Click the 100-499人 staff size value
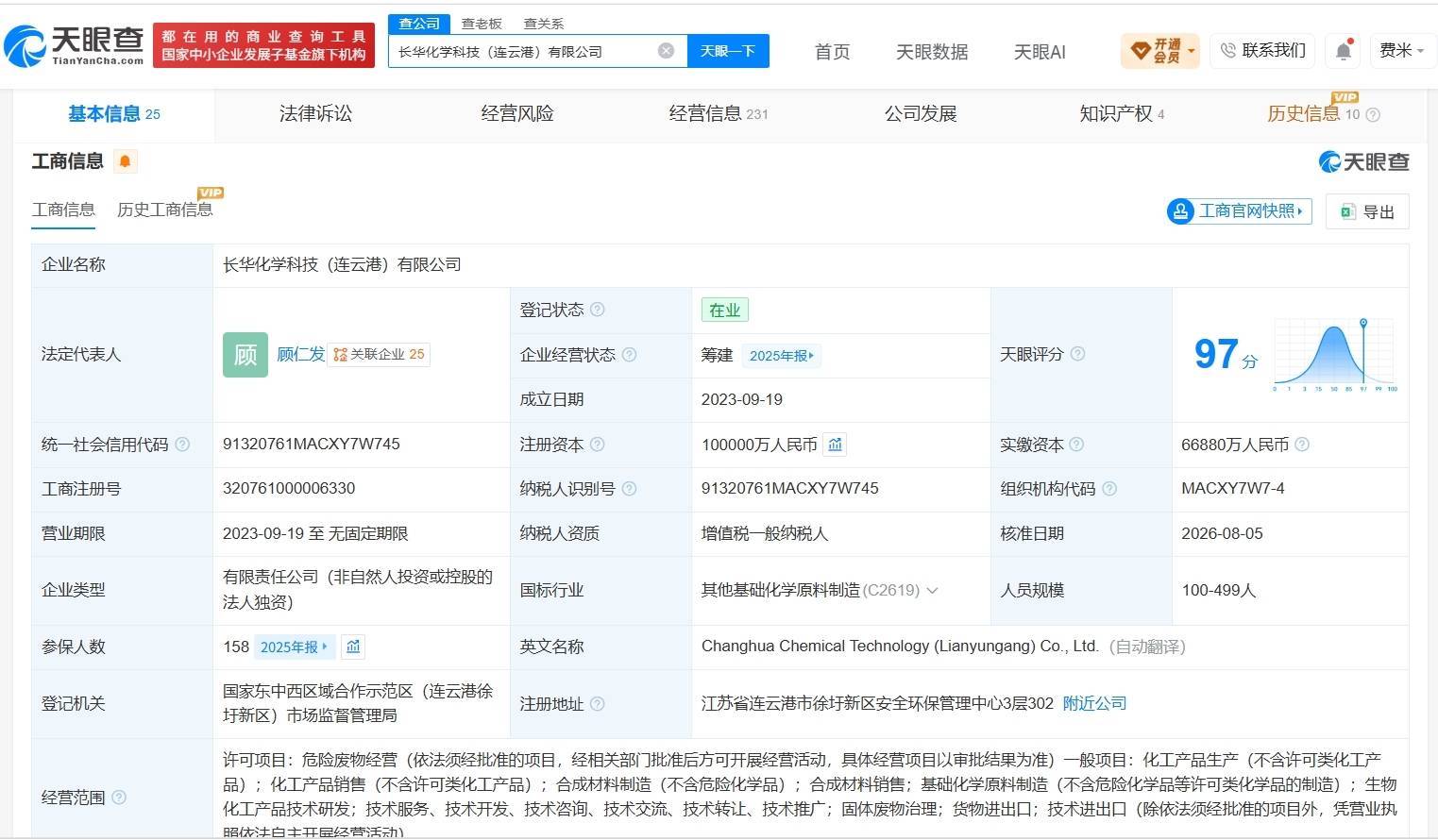The image size is (1438, 840). [x=1218, y=590]
